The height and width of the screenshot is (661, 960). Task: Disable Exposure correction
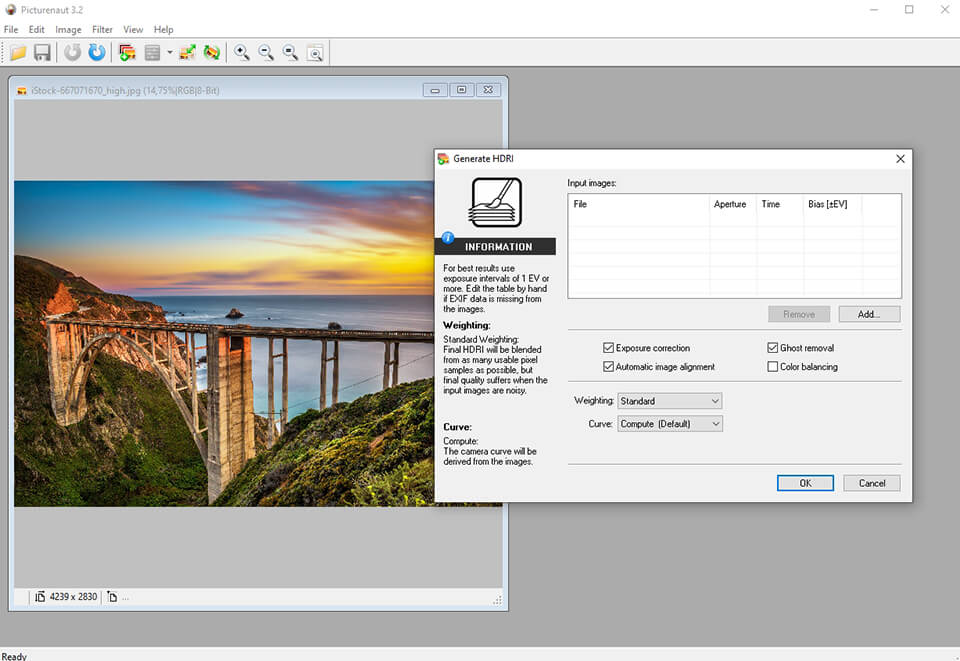pos(608,347)
